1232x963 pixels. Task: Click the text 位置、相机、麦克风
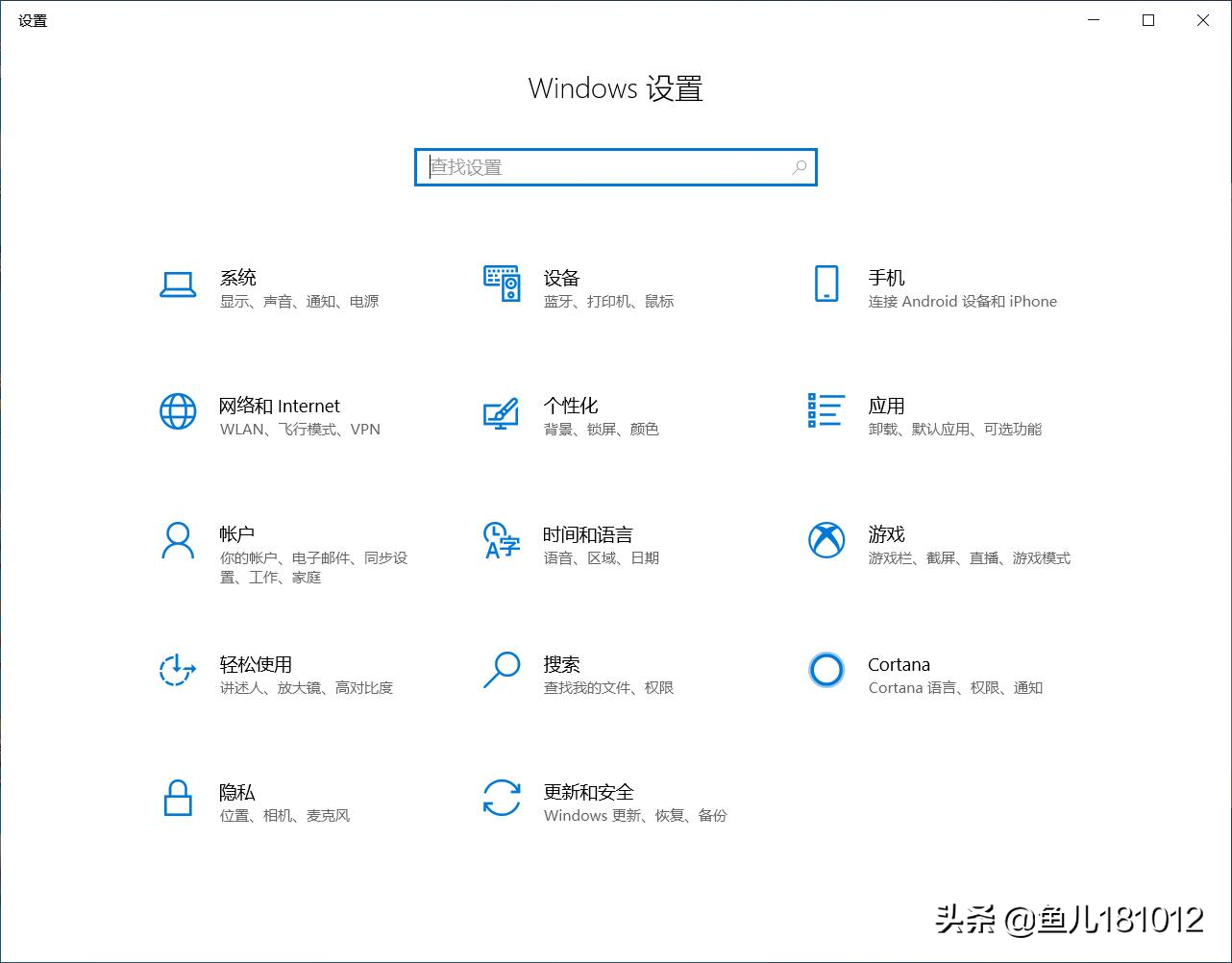(x=284, y=816)
